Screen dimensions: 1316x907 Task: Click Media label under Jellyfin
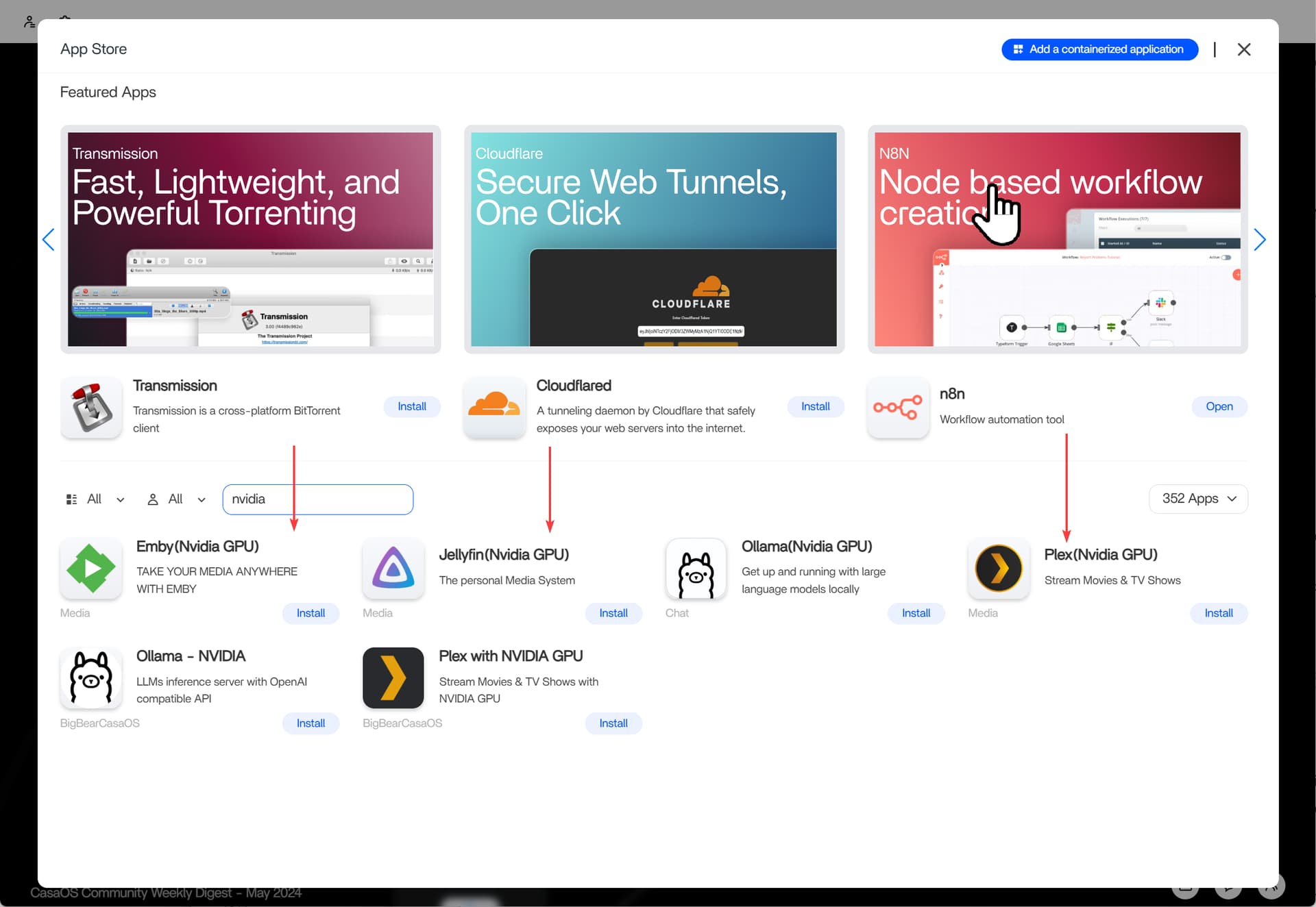378,613
